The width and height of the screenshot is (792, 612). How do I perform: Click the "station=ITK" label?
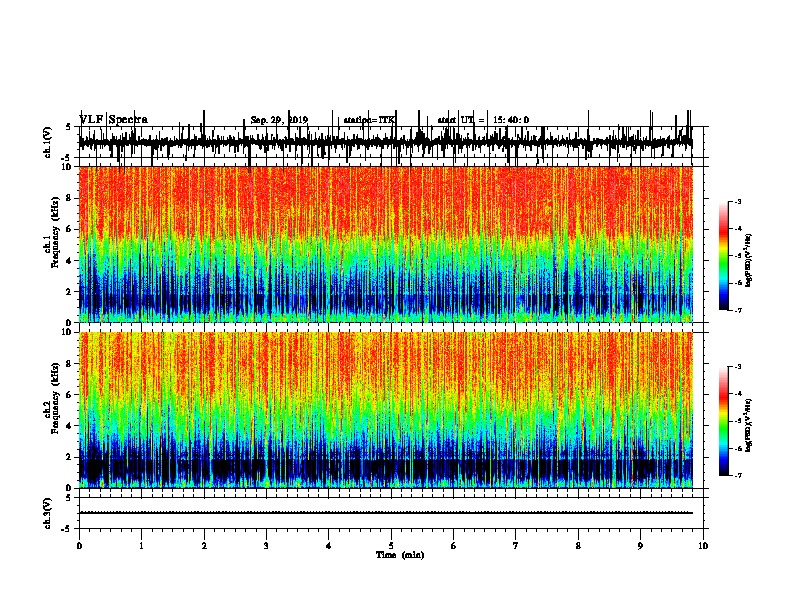tap(369, 120)
